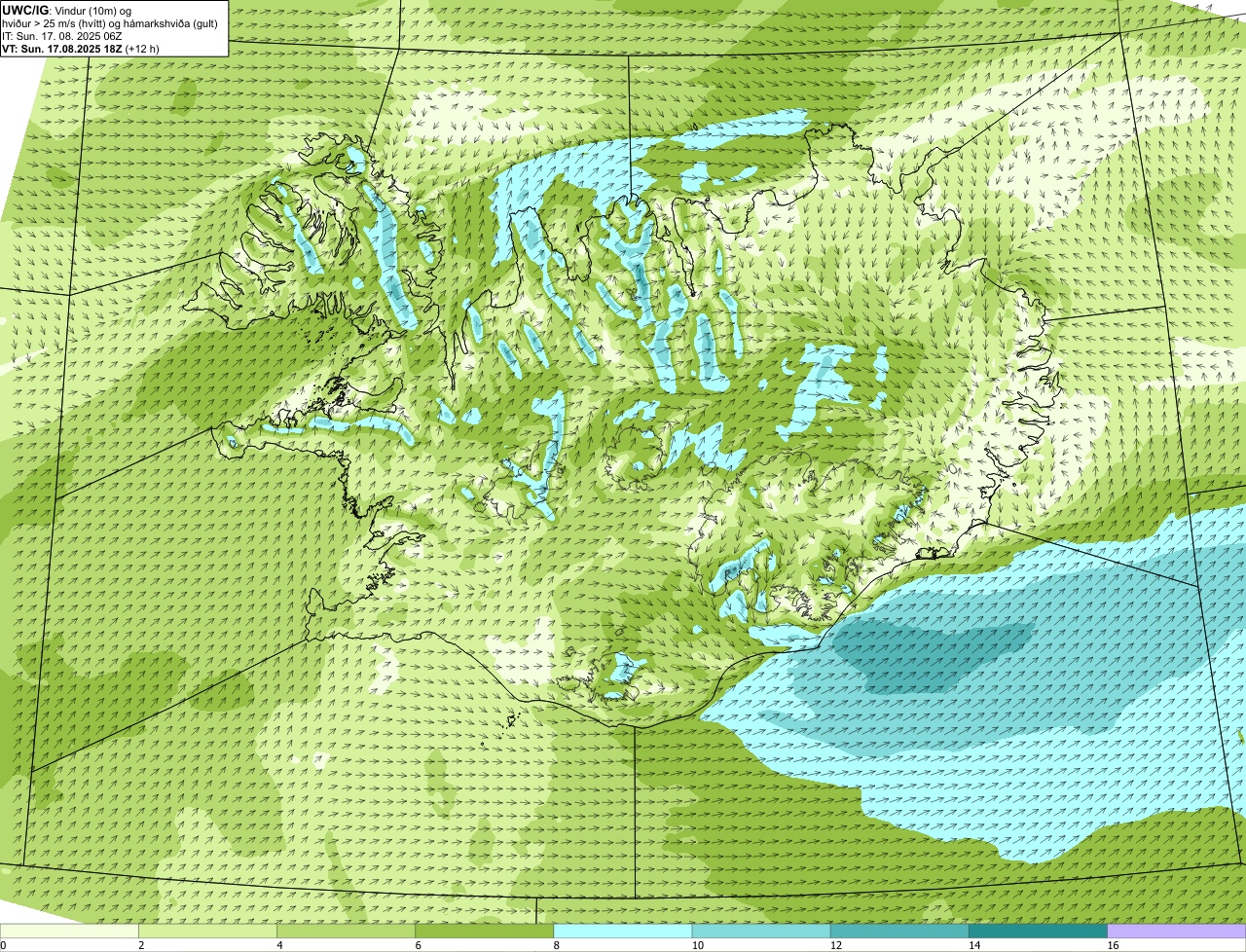This screenshot has height=952, width=1246.
Task: Click the '4' tick label on the color scale
Action: tap(279, 945)
